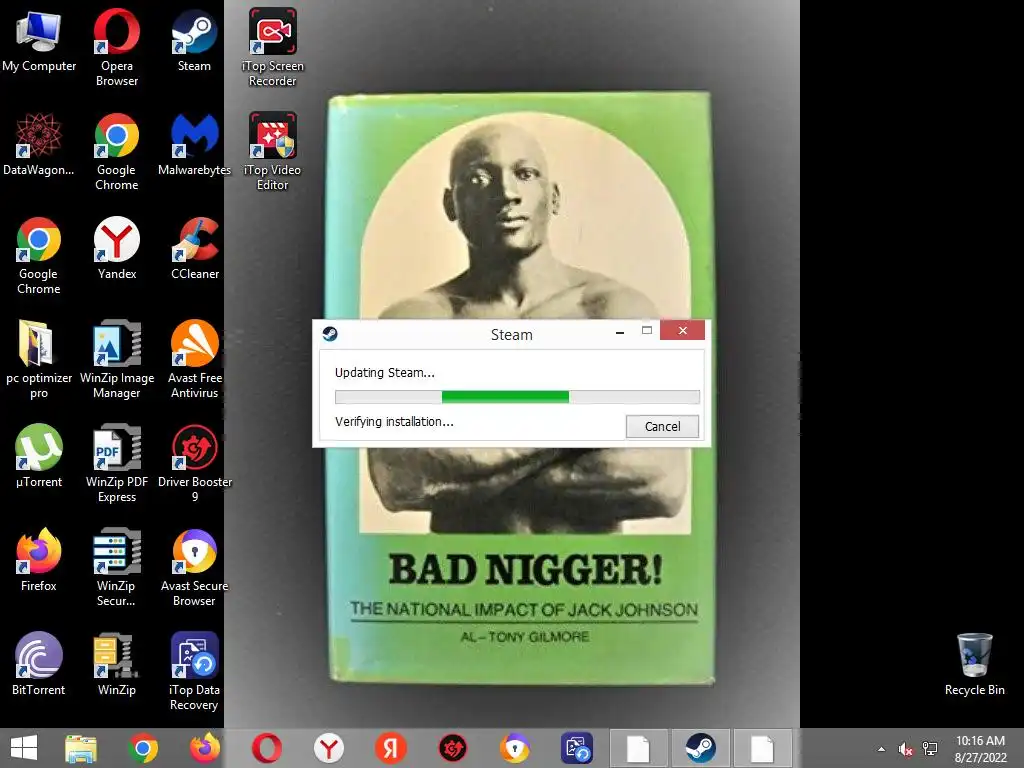Open the taskbar clock showing 10:16 AM
The width and height of the screenshot is (1024, 768).
(x=980, y=748)
